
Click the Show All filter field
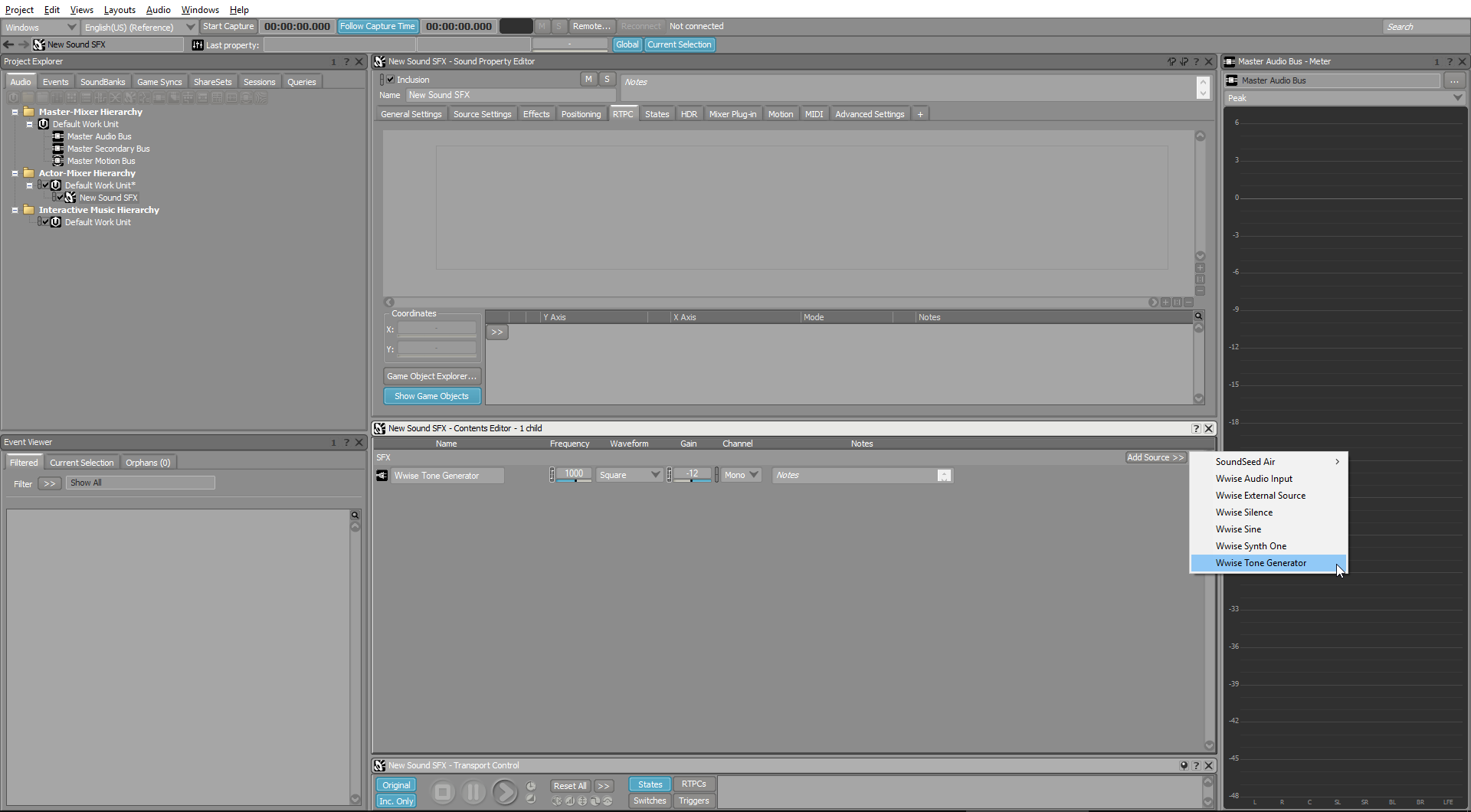point(140,483)
